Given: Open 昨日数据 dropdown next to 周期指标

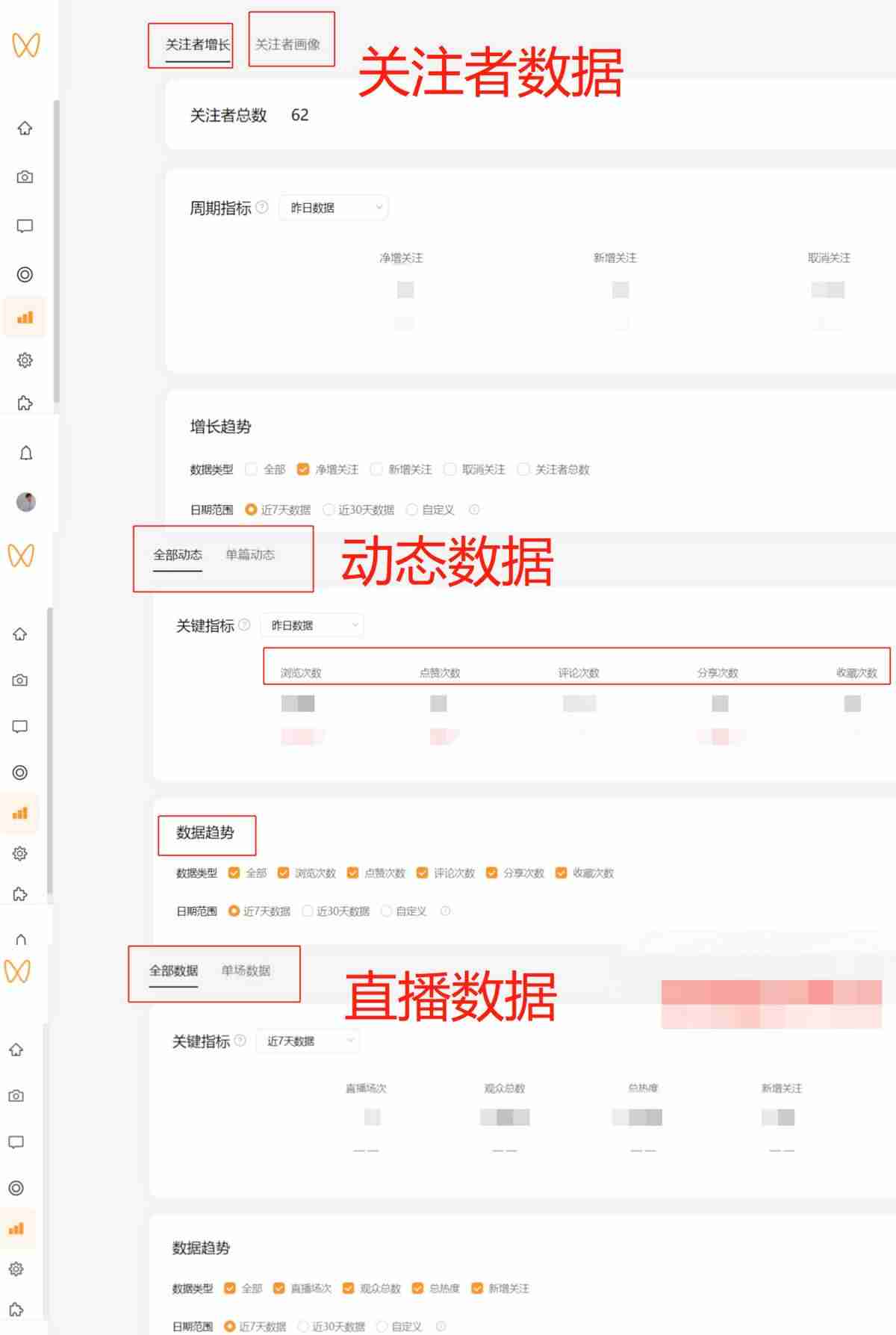Looking at the screenshot, I should point(334,208).
